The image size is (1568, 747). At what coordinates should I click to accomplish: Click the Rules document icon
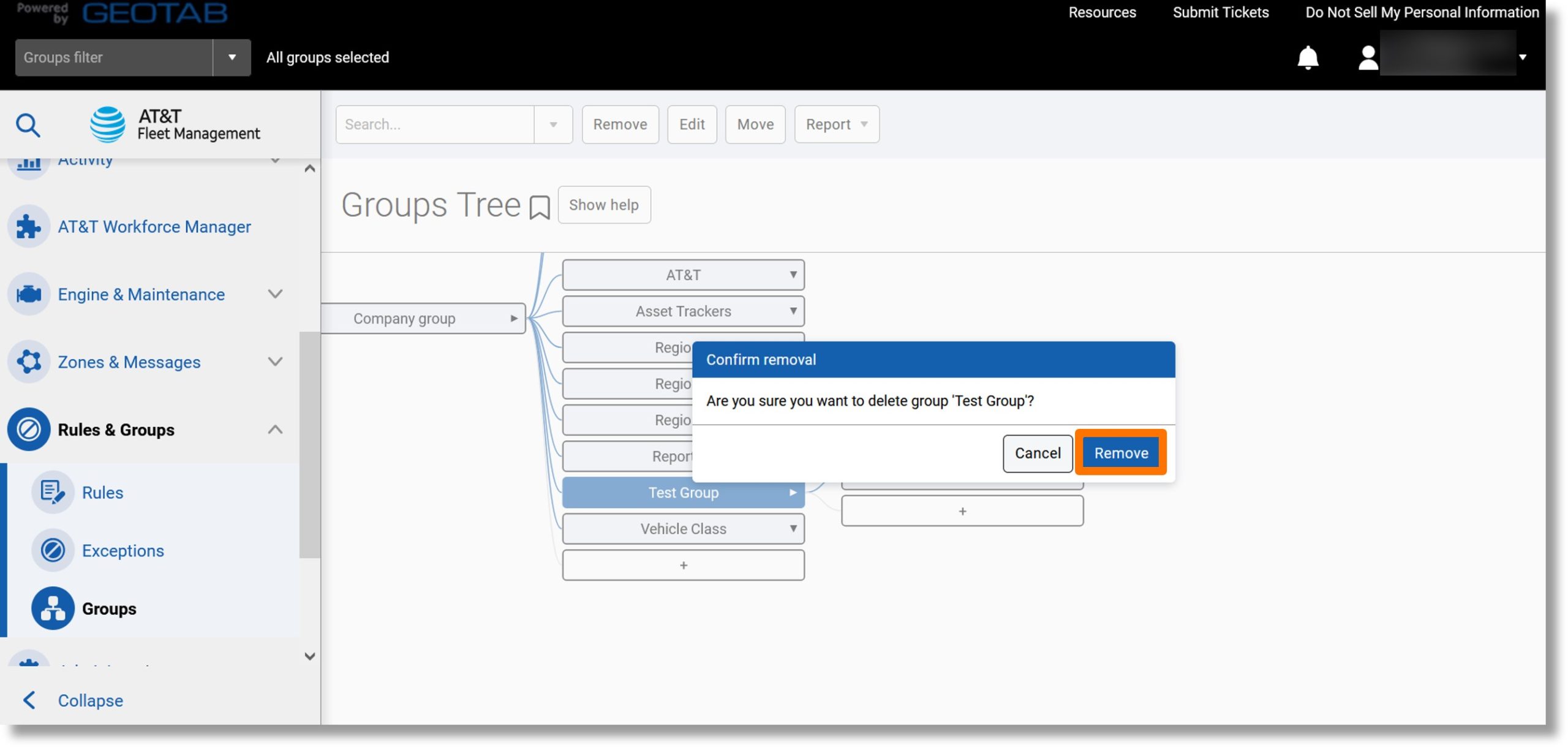click(x=53, y=492)
